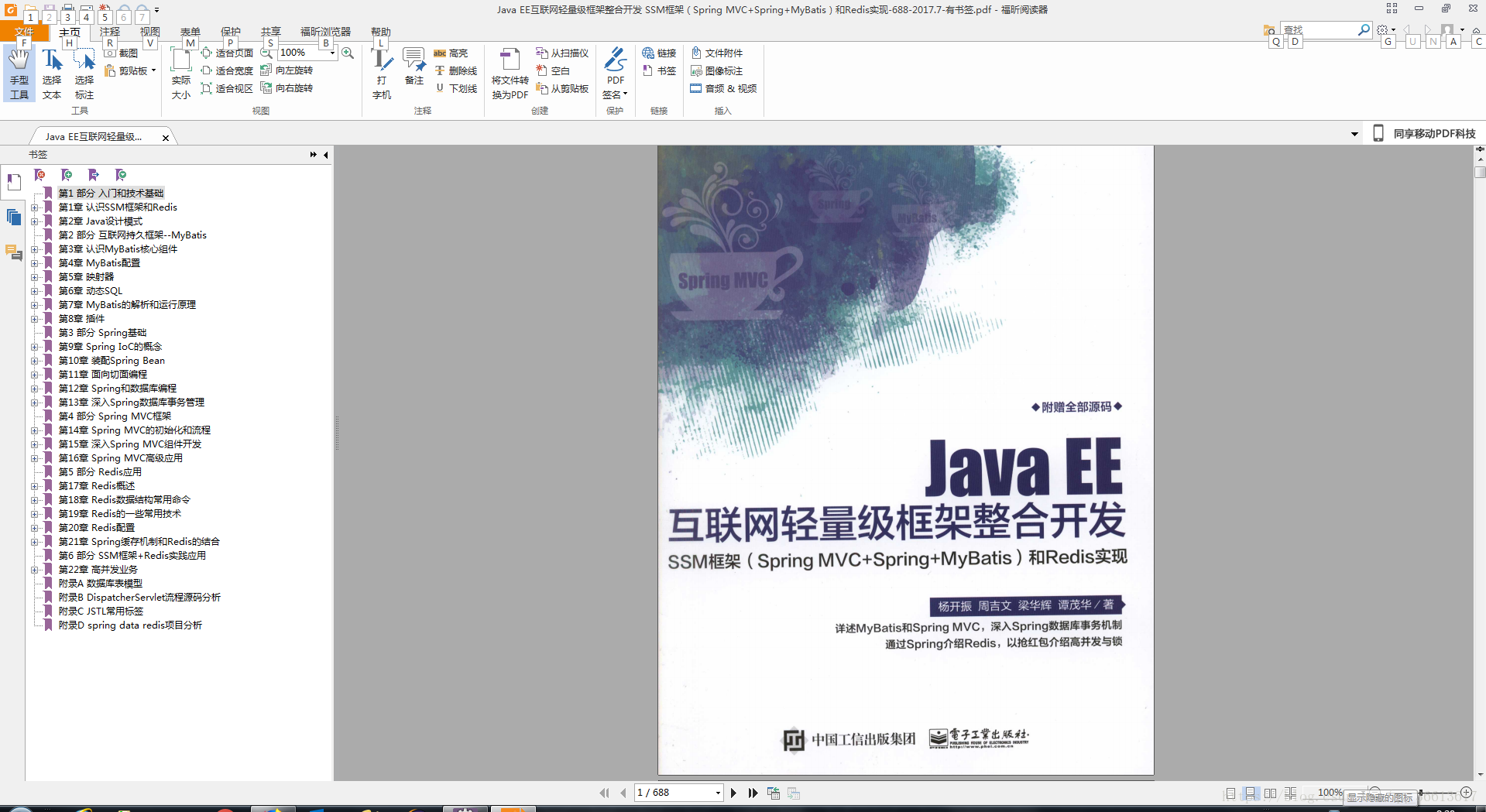Go to the next page
Screen dimensions: 1486x812
pos(733,793)
